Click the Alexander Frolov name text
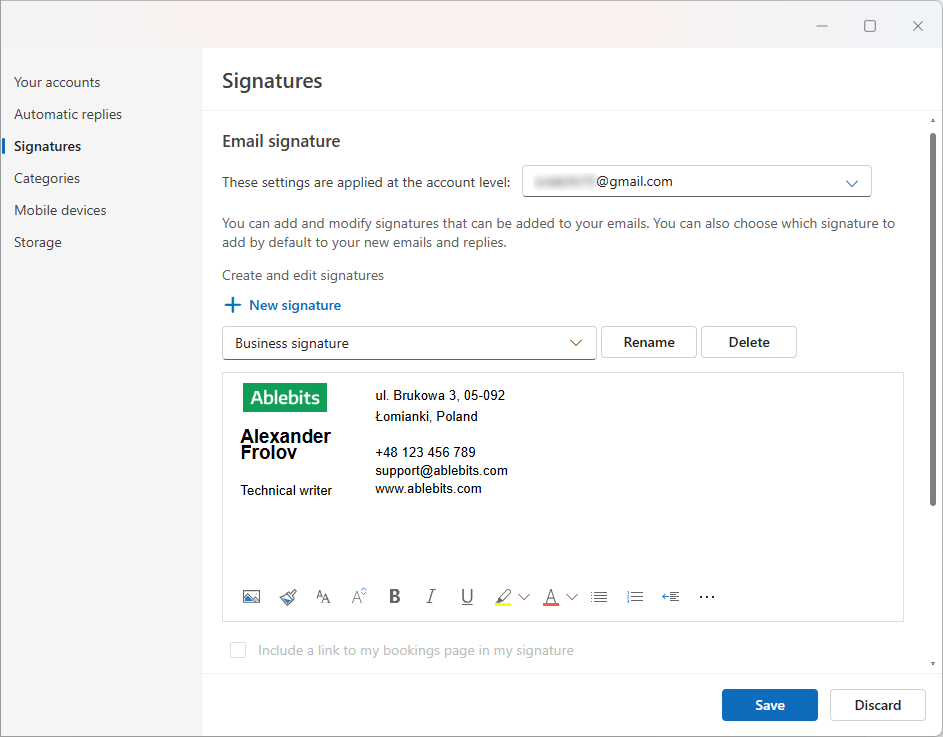Image resolution: width=943 pixels, height=737 pixels. [286, 444]
